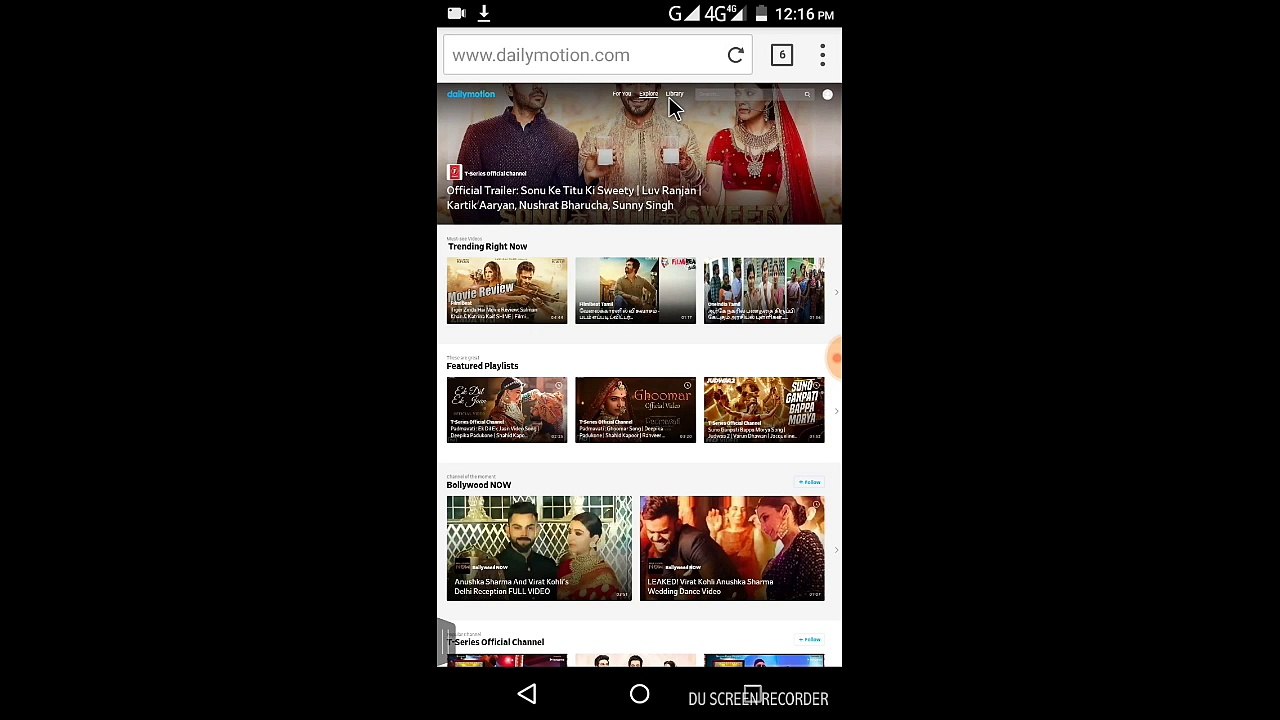Viewport: 1280px width, 720px height.
Task: Open the Library tab
Action: pos(675,94)
